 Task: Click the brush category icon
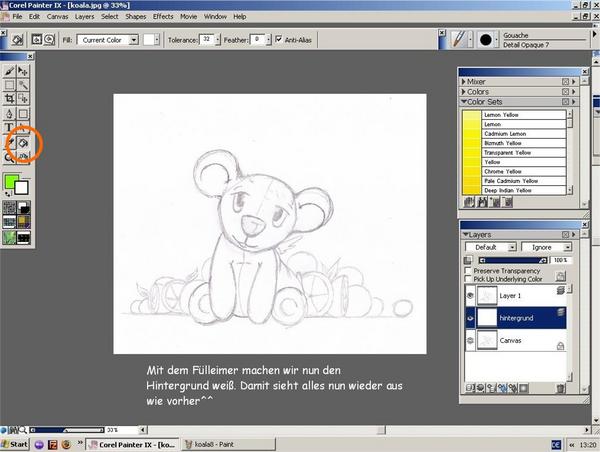(x=458, y=39)
